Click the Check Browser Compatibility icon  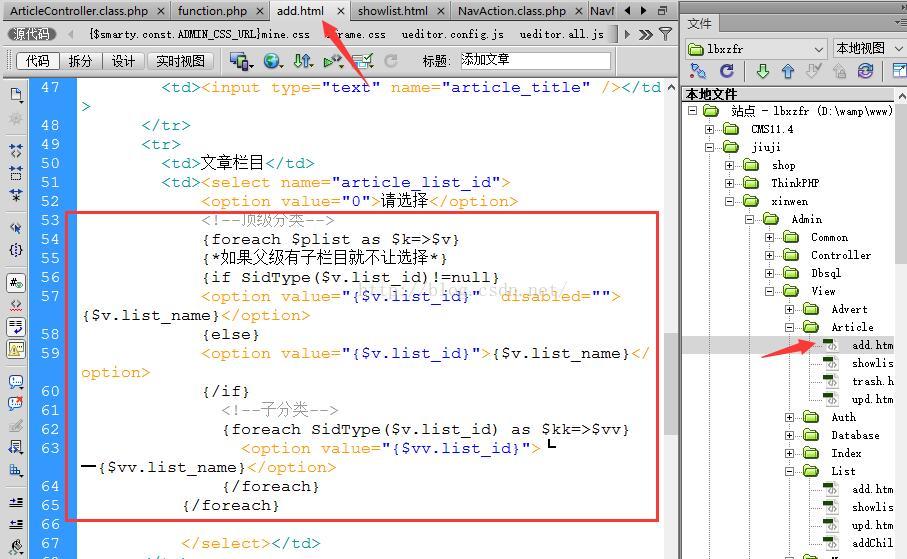click(363, 61)
